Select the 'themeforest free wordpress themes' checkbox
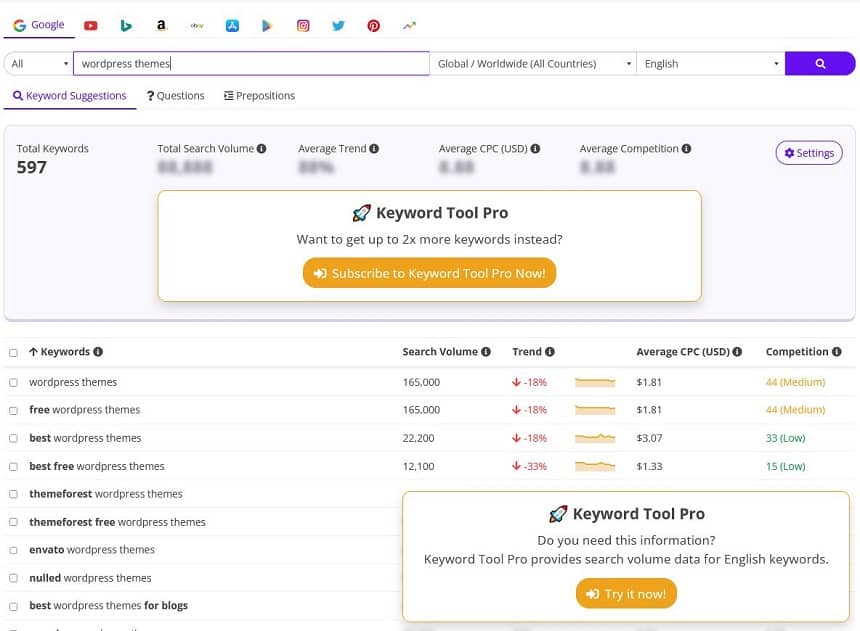This screenshot has width=860, height=631. coord(13,522)
